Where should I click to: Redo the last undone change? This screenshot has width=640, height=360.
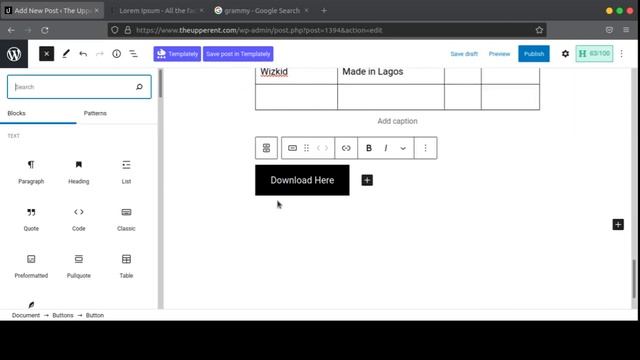pyautogui.click(x=100, y=54)
